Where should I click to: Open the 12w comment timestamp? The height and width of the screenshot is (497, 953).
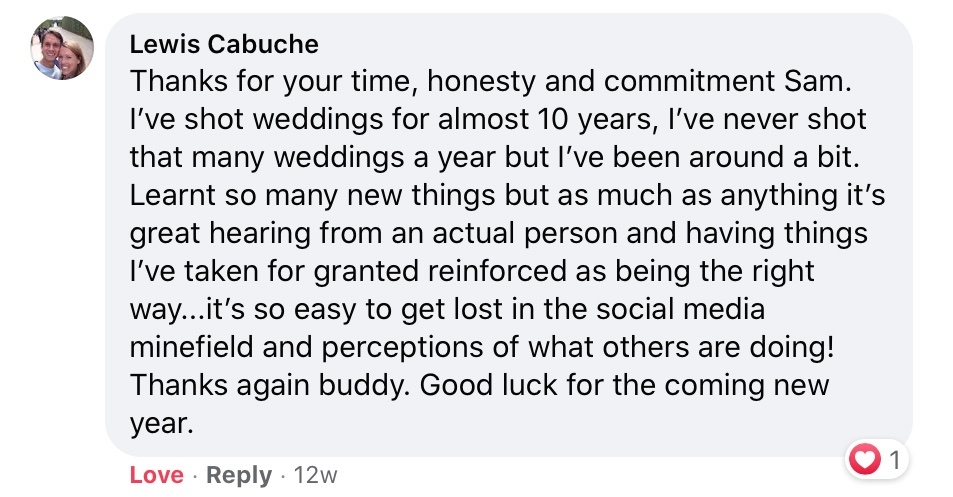click(x=315, y=475)
